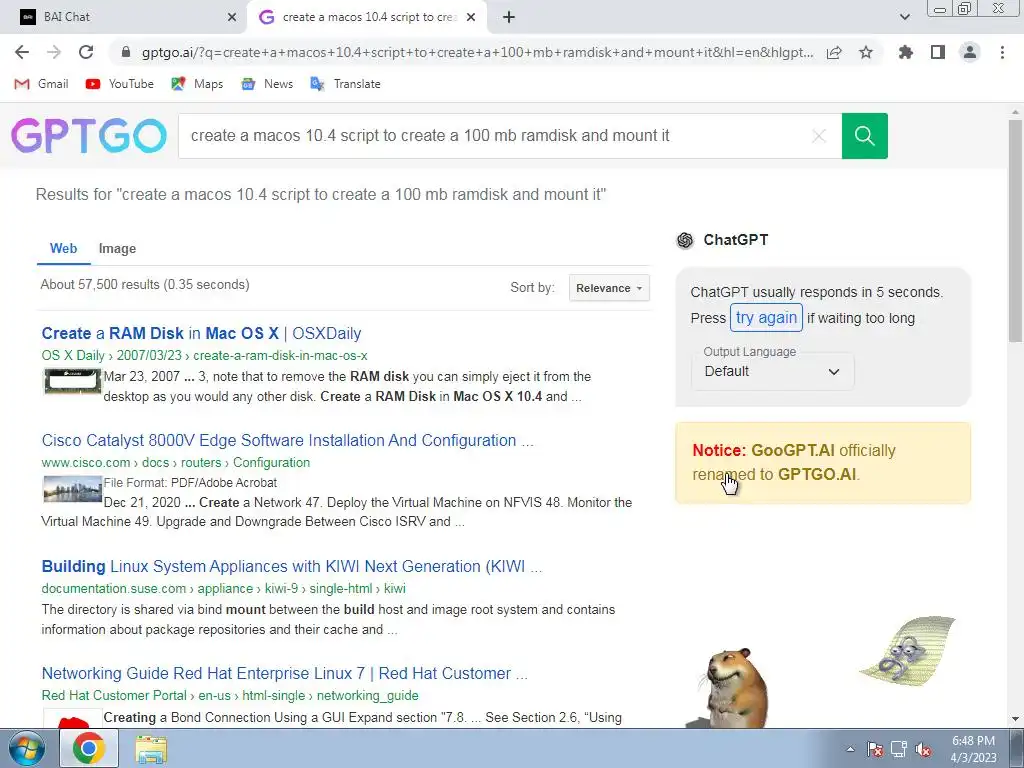The image size is (1024, 768).
Task: Switch to the BAI Chat tab
Action: 124,17
